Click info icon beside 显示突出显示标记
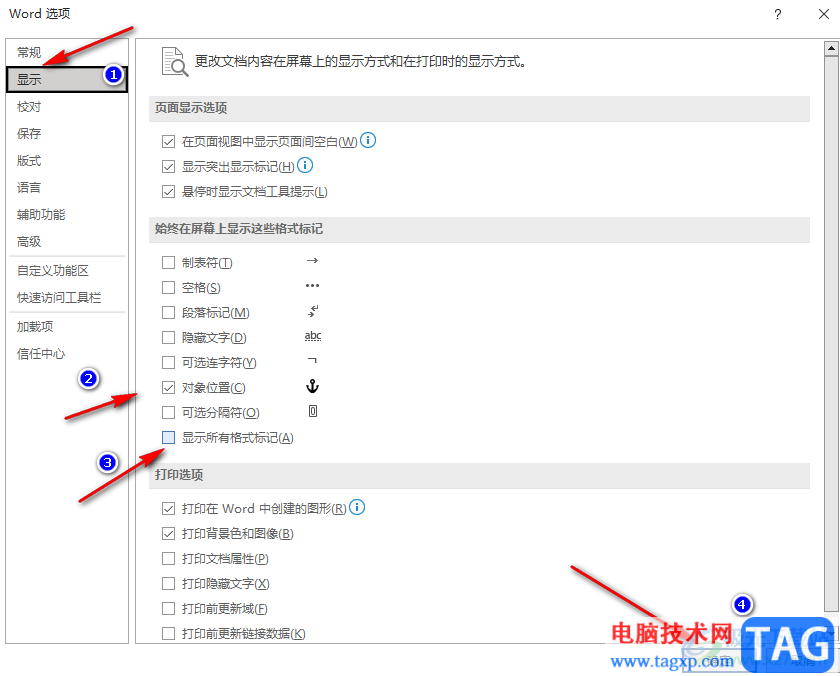 pyautogui.click(x=305, y=166)
